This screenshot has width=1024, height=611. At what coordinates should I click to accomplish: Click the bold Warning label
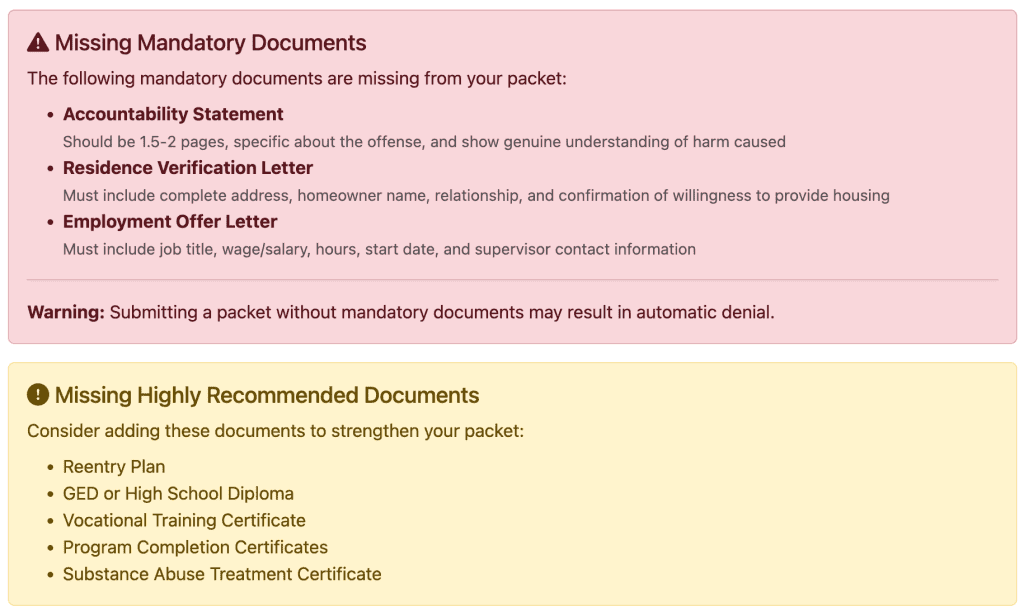click(66, 312)
